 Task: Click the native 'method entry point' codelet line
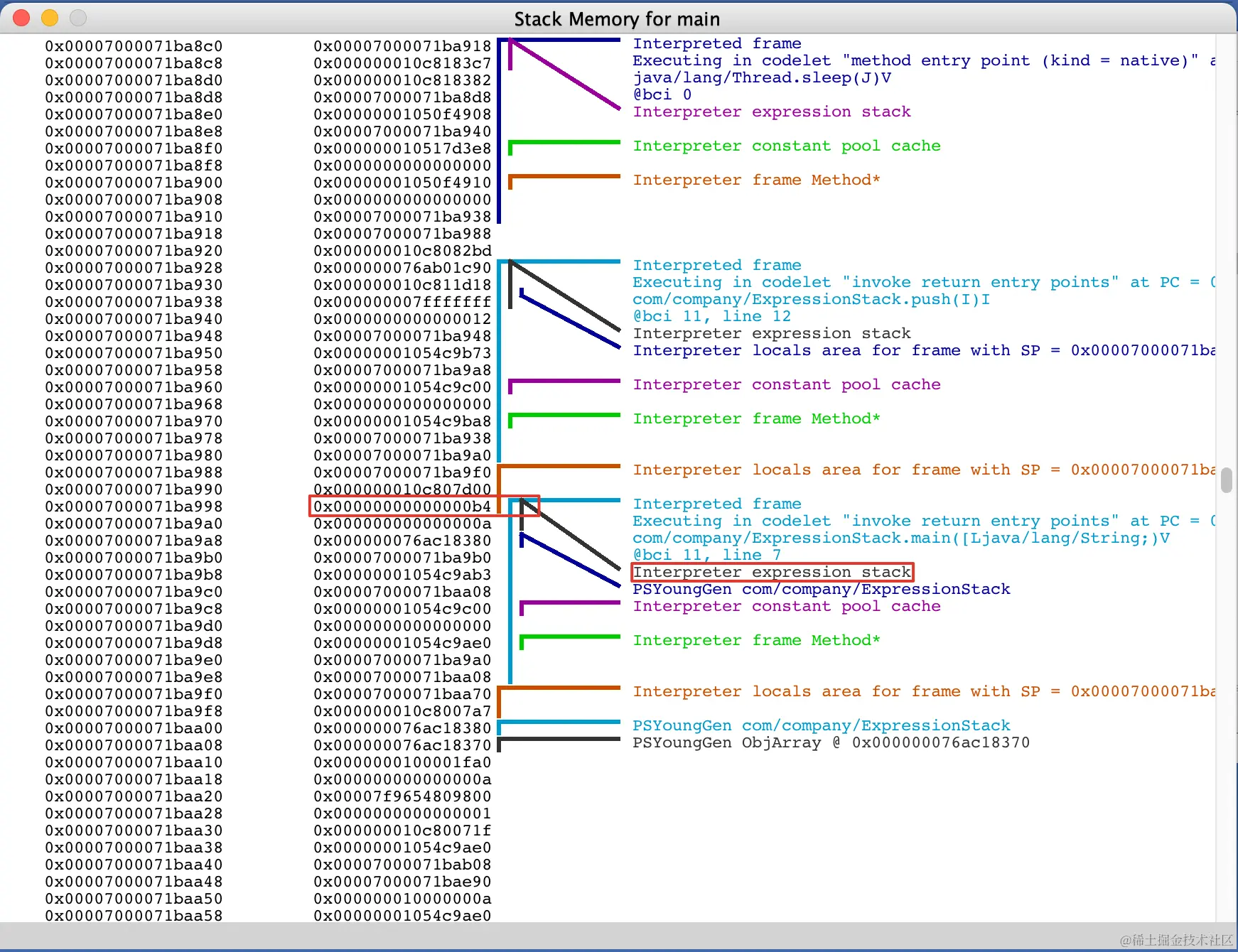(x=924, y=60)
